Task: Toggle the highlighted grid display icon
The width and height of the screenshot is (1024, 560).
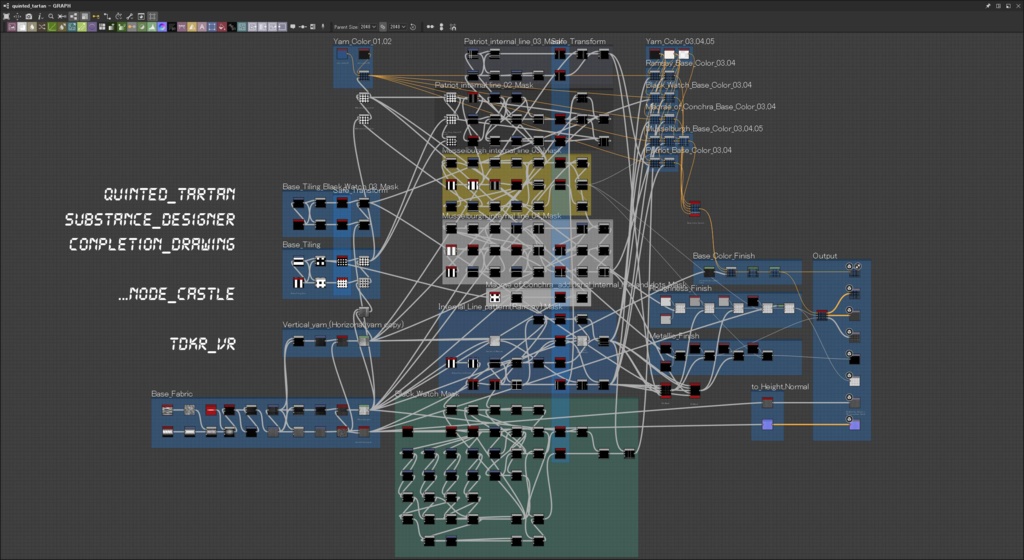Action: [x=85, y=16]
